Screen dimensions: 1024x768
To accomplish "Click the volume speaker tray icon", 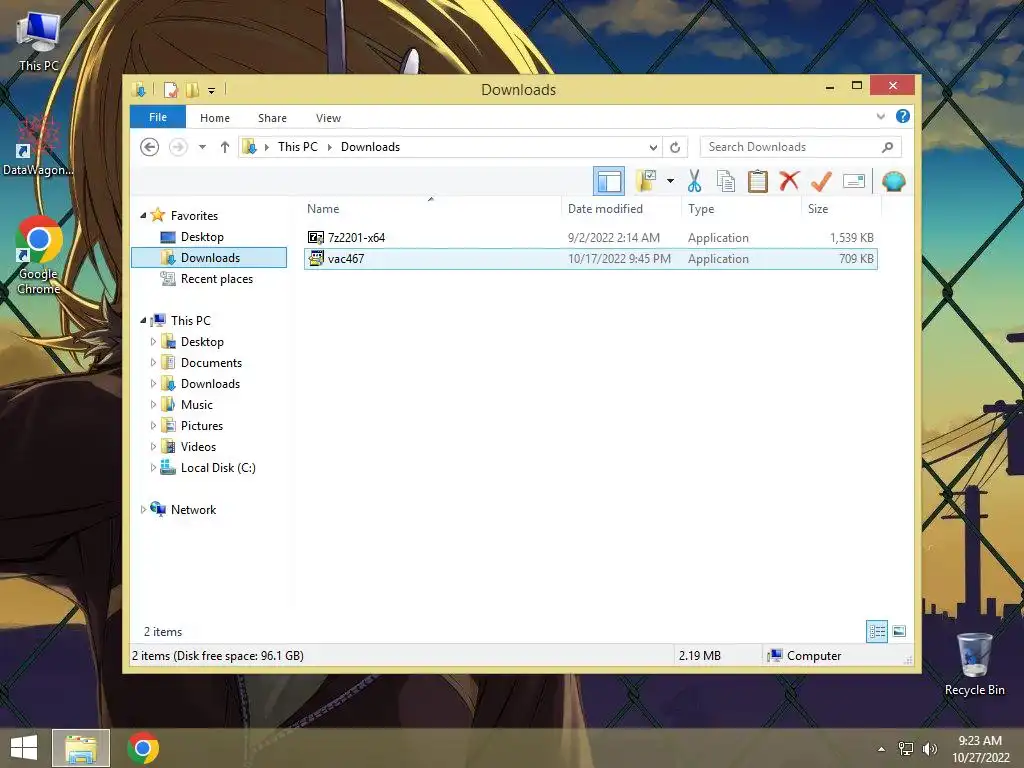I will pos(929,749).
